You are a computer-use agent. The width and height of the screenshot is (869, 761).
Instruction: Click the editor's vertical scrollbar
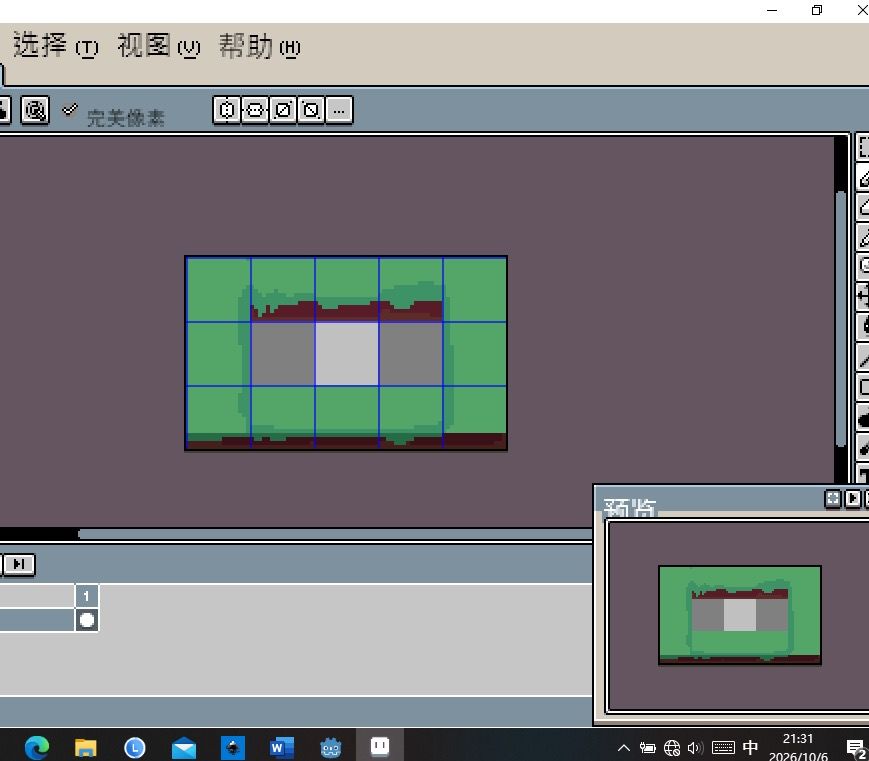tap(841, 319)
